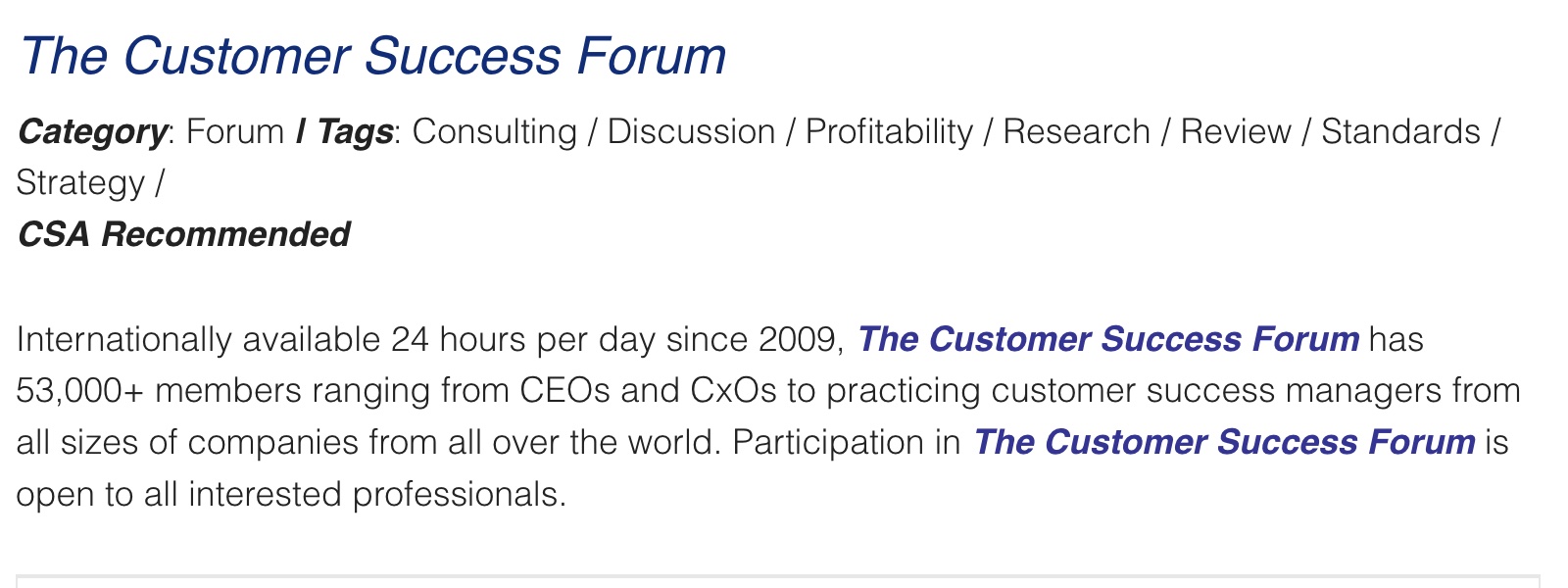Click the bordered box below the paragraph
The image size is (1568, 588).
pos(778,581)
